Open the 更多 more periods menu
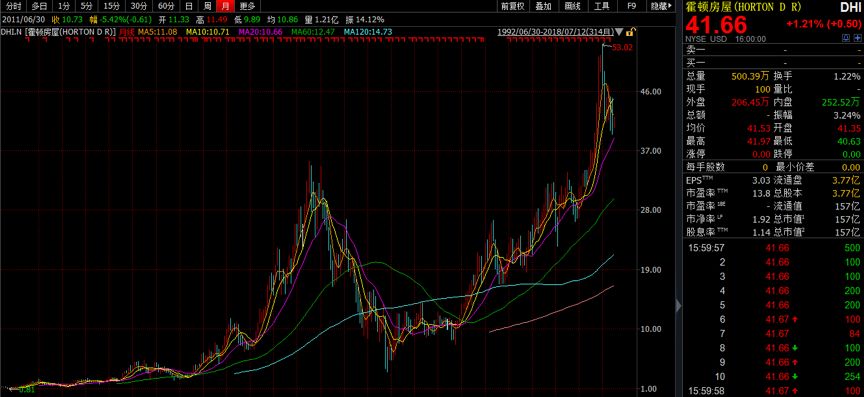This screenshot has height=397, width=864. [x=248, y=7]
